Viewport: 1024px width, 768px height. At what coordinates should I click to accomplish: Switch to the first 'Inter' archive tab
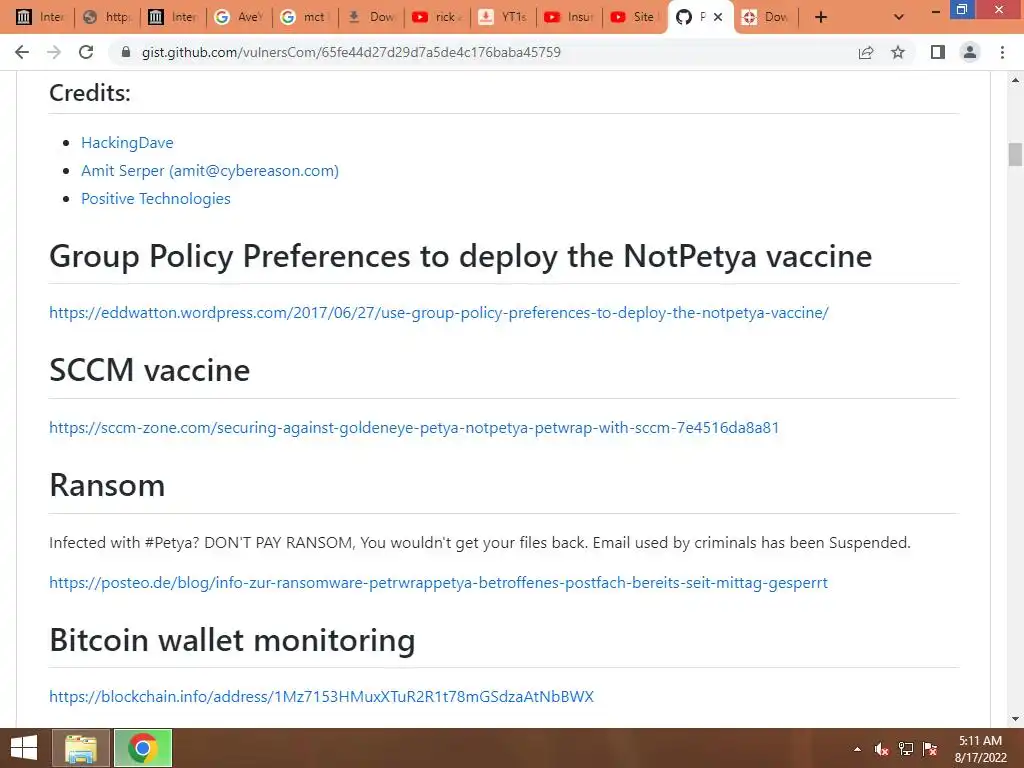point(40,17)
